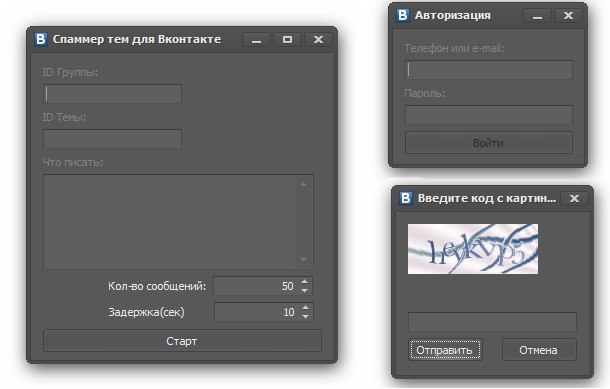Focus the captcha code input field
The image size is (610, 389).
493,321
